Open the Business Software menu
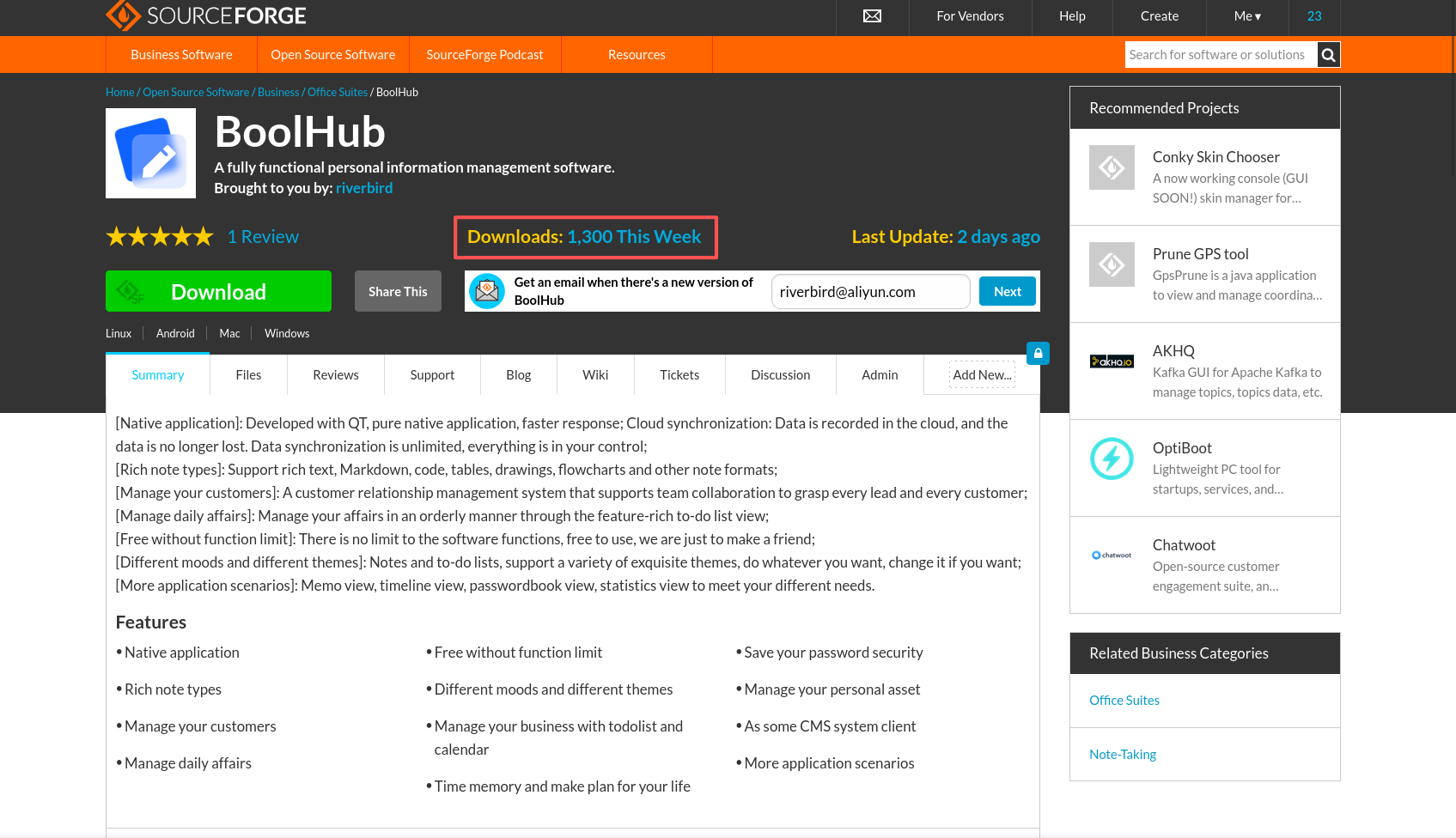Image resolution: width=1456 pixels, height=838 pixels. (x=181, y=55)
